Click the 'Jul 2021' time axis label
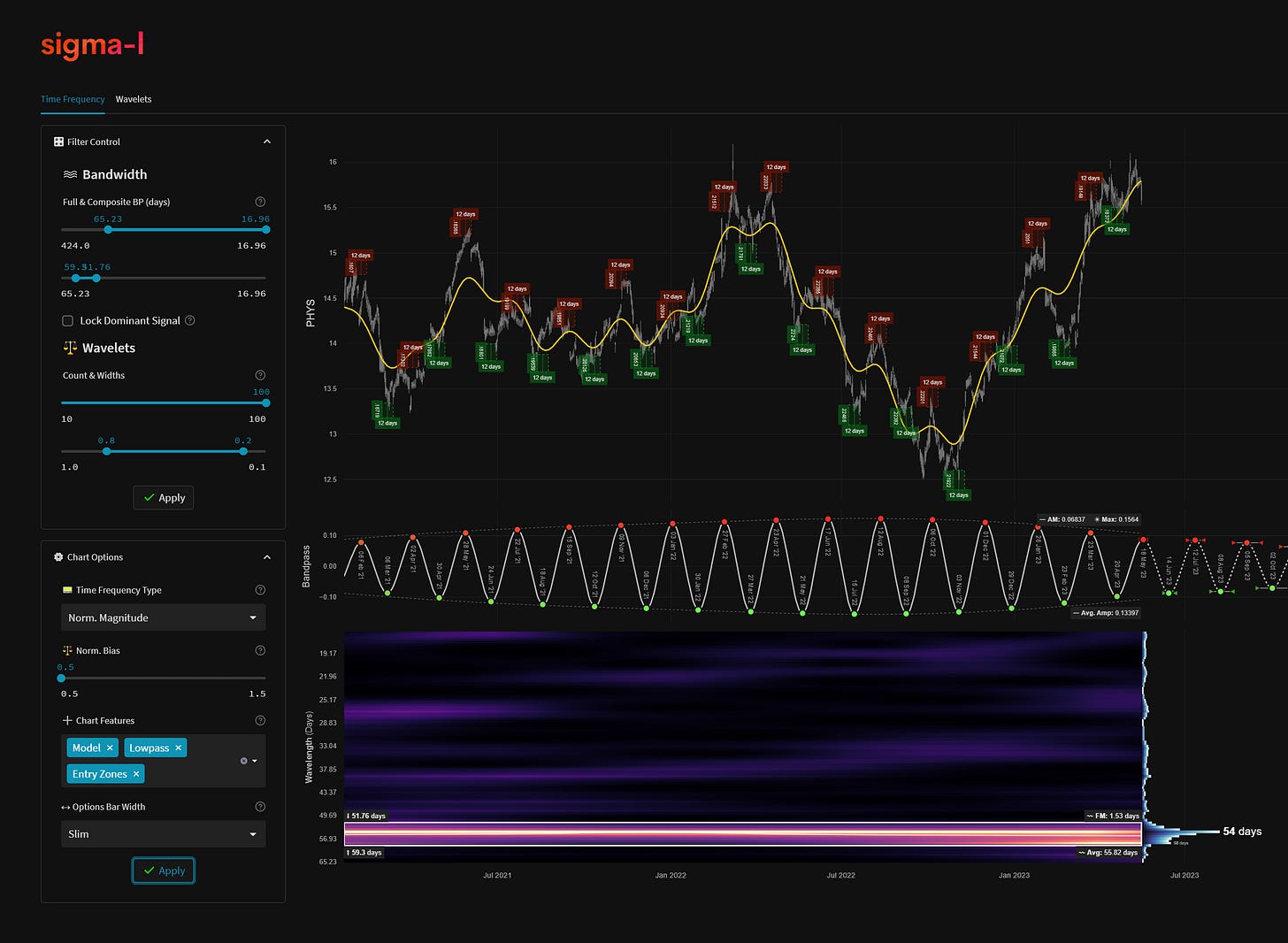 pyautogui.click(x=497, y=875)
